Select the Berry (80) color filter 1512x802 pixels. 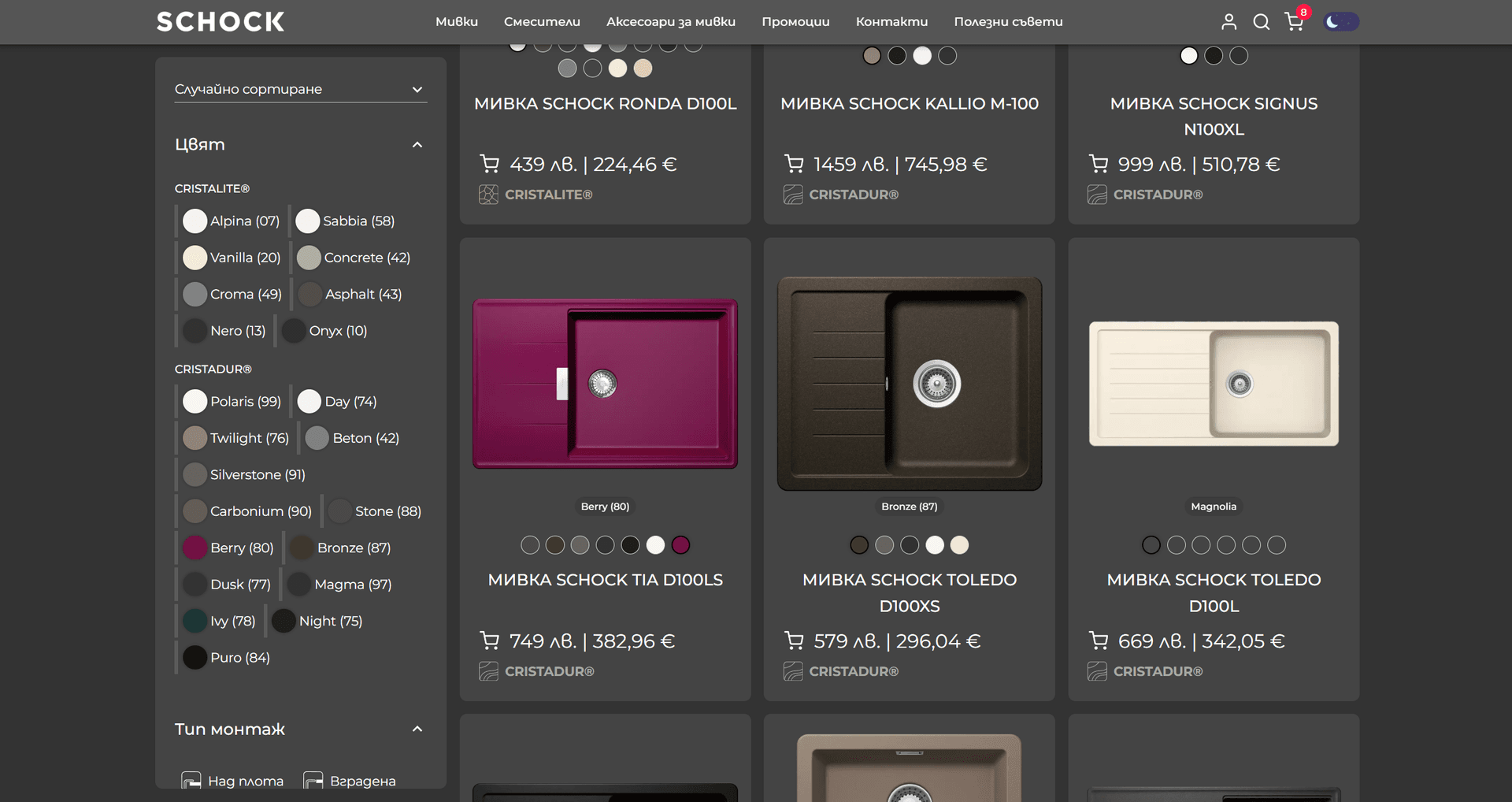[x=228, y=548]
